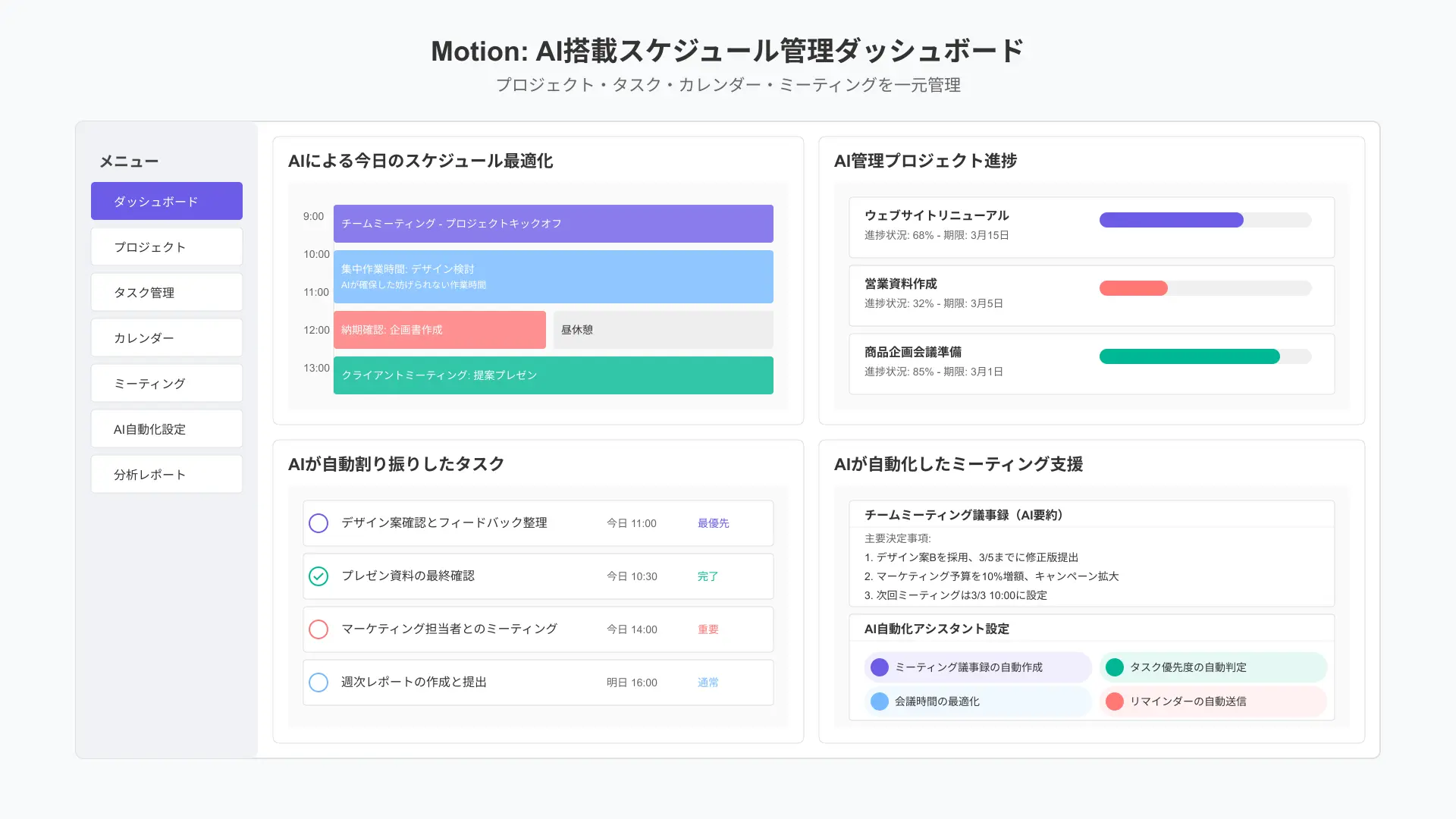Go to タスク管理 in the sidebar
Screen dimensions: 1456x819
pos(167,292)
